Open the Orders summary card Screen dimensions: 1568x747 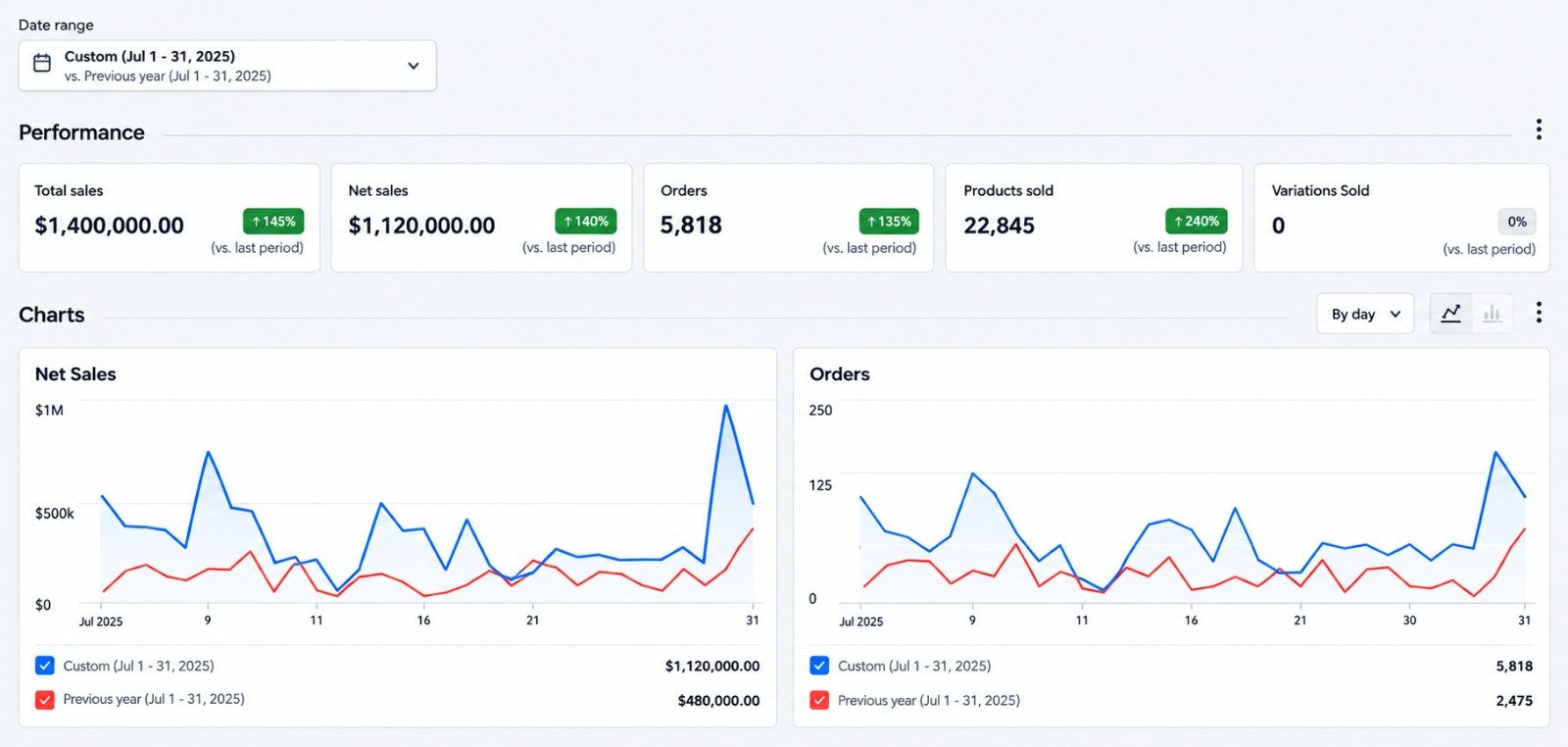click(789, 218)
